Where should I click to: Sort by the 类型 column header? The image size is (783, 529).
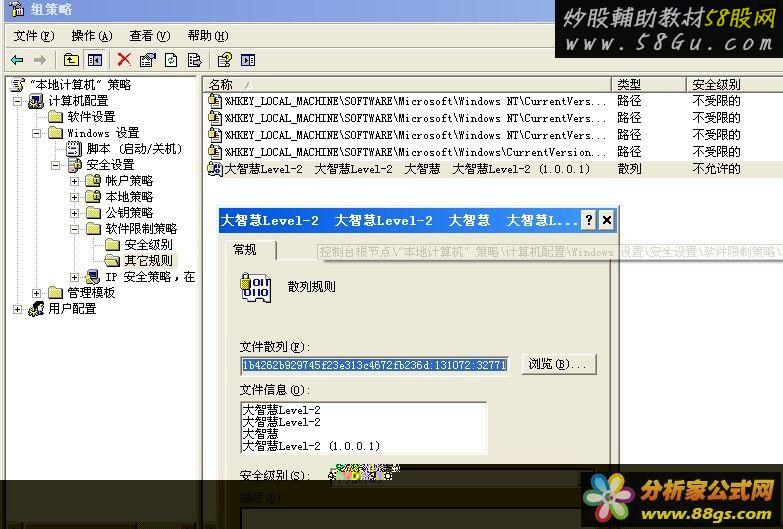[x=649, y=84]
